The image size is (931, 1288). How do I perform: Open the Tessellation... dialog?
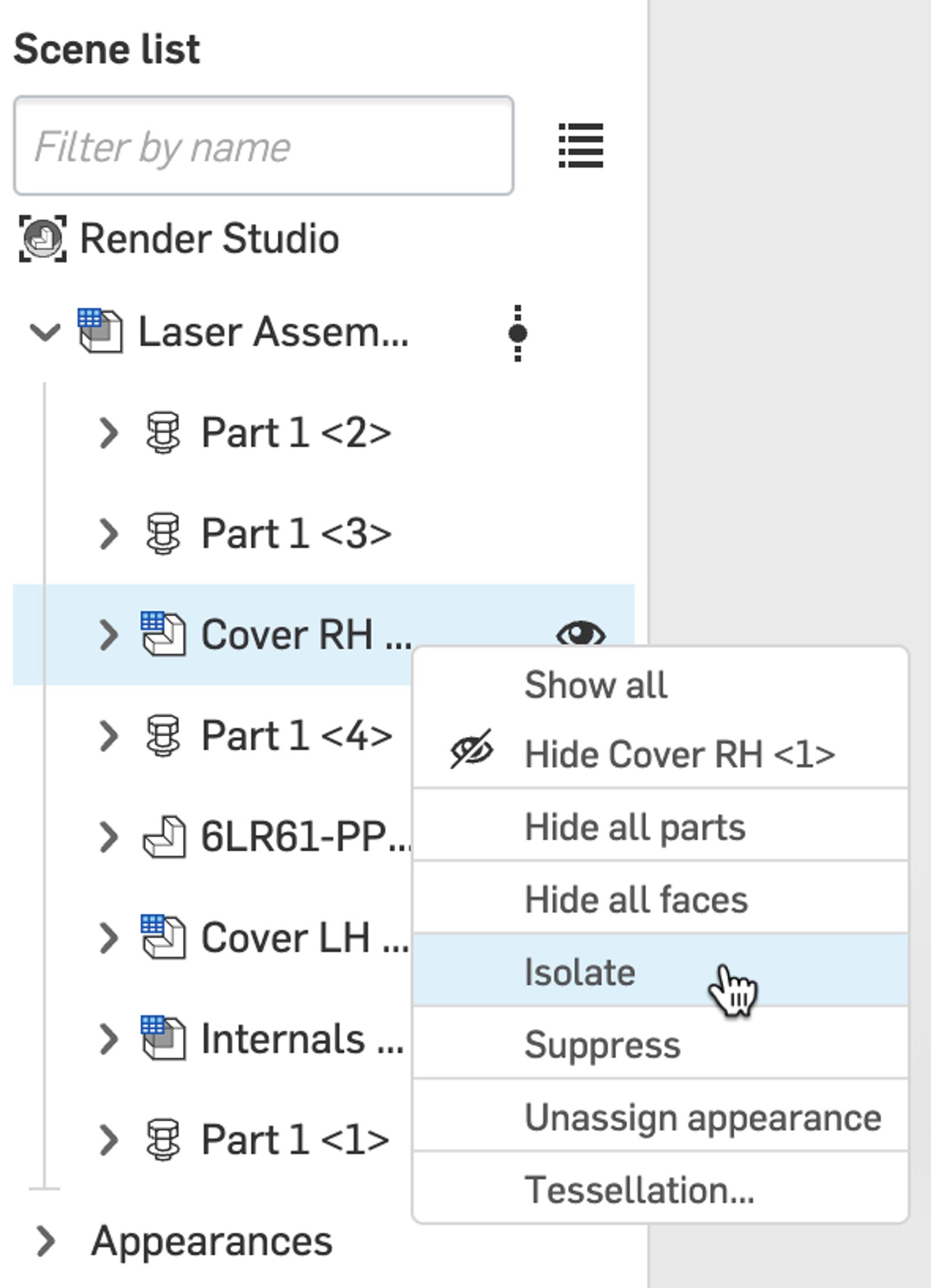click(x=639, y=1190)
